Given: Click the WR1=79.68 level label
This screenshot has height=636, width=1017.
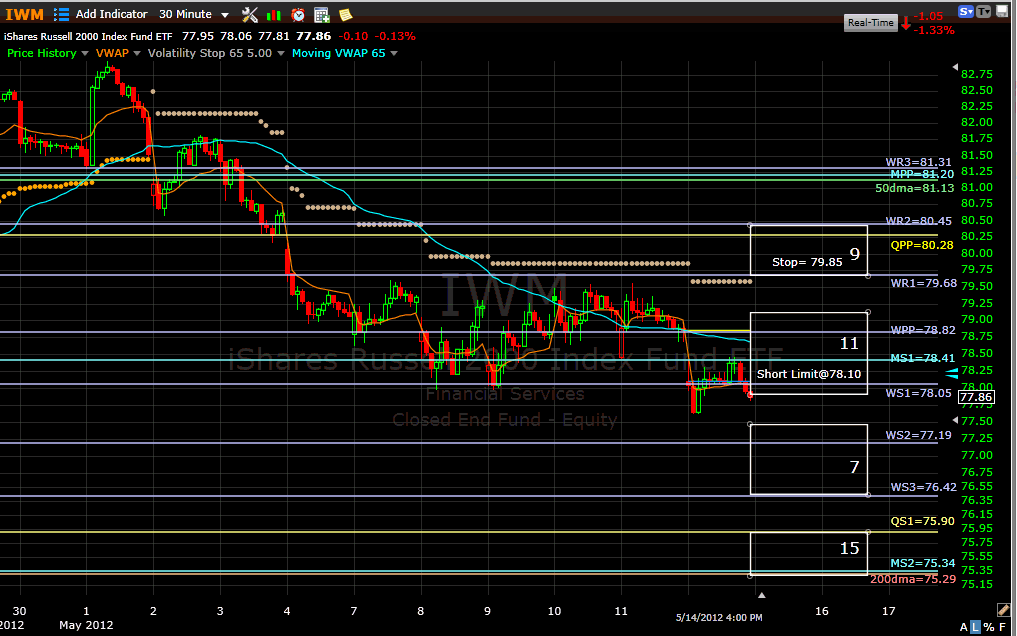Looking at the screenshot, I should click(924, 283).
